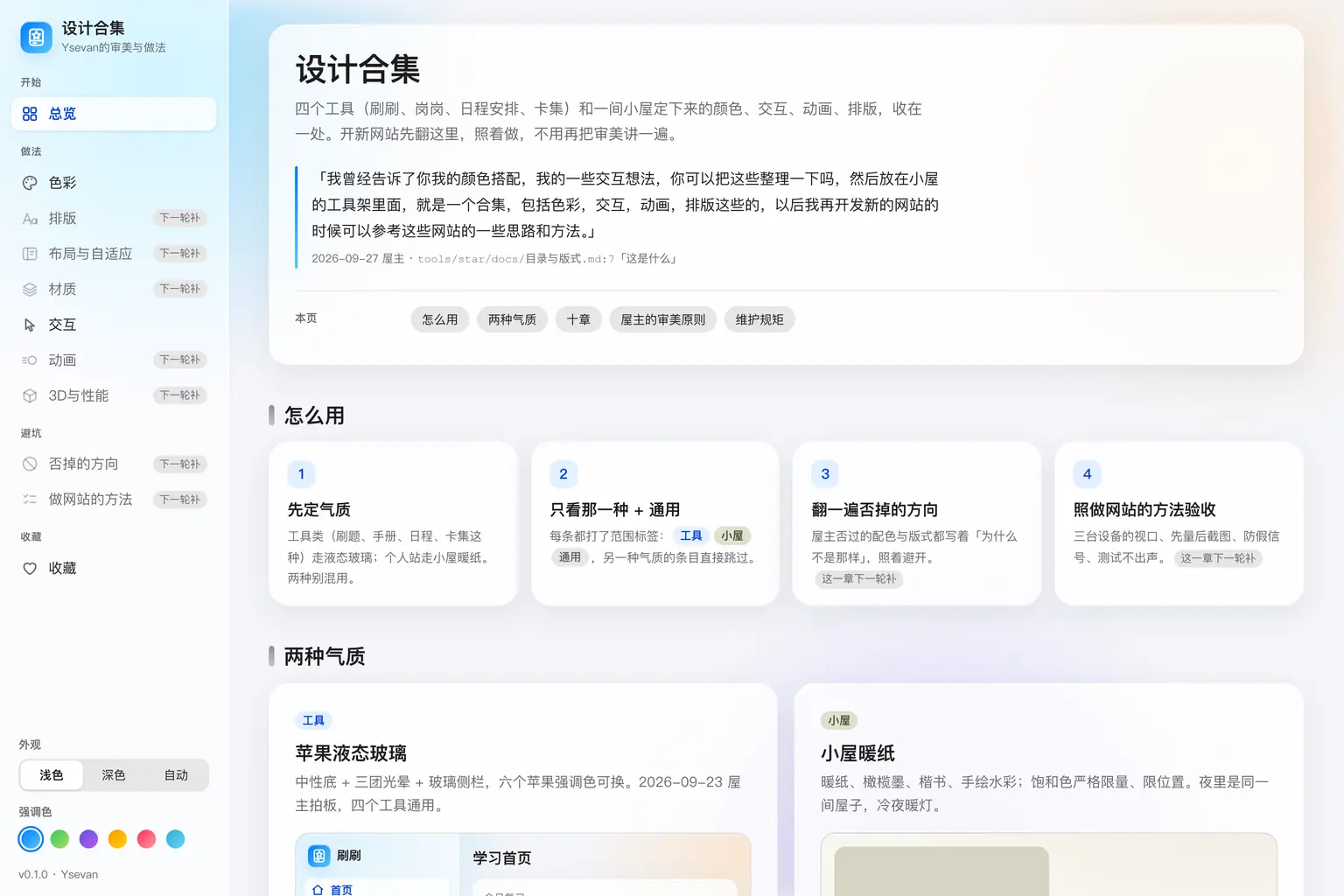Click the 否掉的方向 ban icon
Screen dimensions: 1344x896
click(x=30, y=464)
